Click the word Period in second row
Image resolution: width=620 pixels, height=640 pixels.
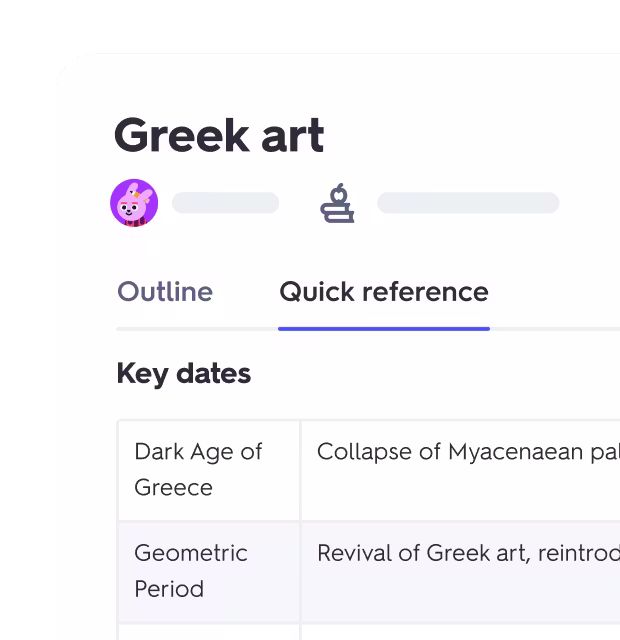pyautogui.click(x=169, y=589)
